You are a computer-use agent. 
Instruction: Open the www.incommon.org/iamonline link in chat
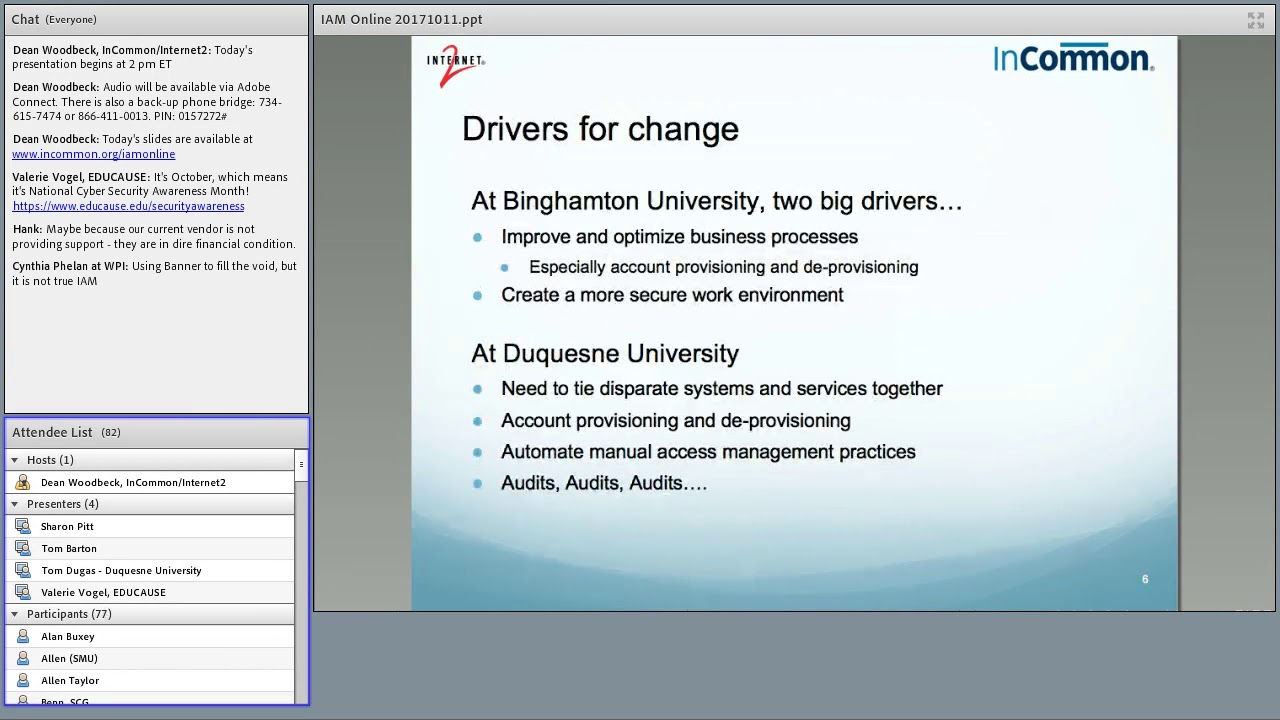tap(94, 154)
